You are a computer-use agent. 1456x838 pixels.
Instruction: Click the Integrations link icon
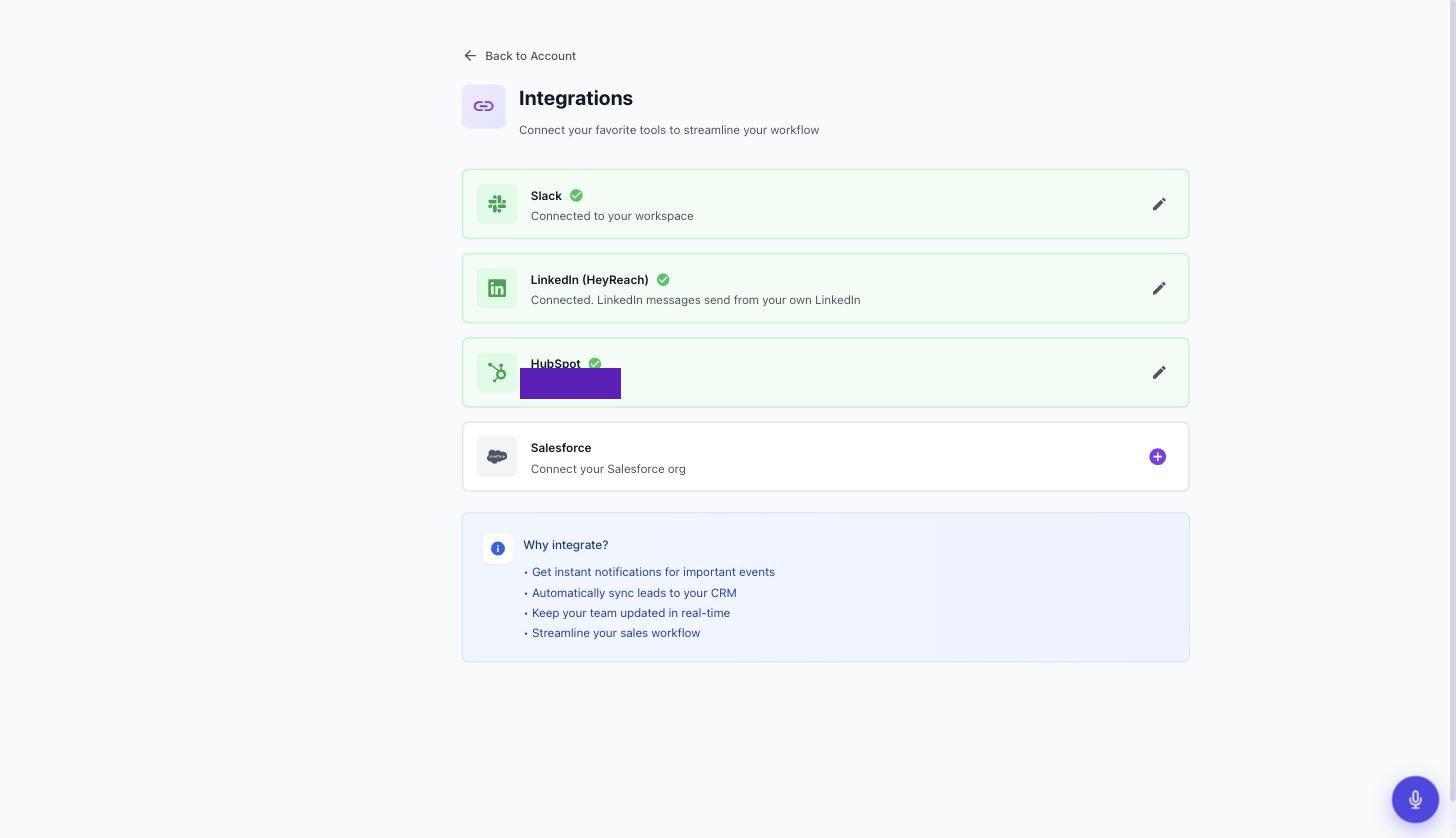[484, 106]
